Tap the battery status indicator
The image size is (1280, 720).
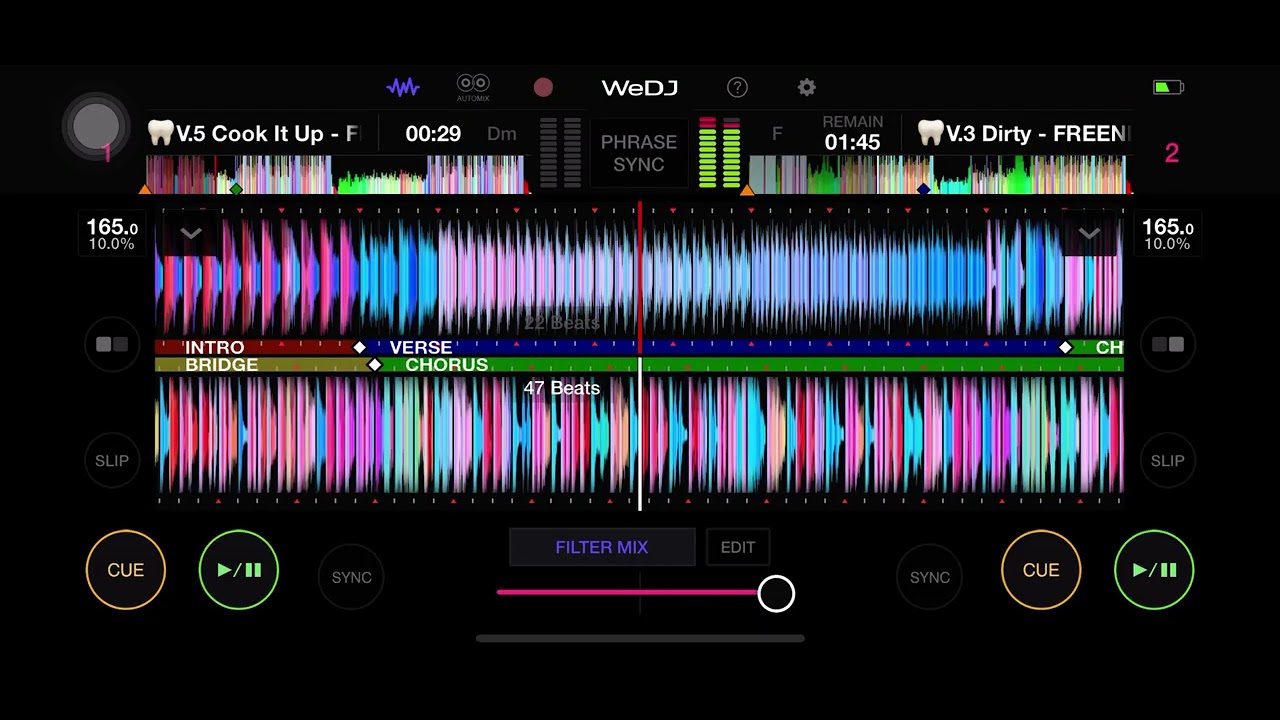[x=1168, y=88]
